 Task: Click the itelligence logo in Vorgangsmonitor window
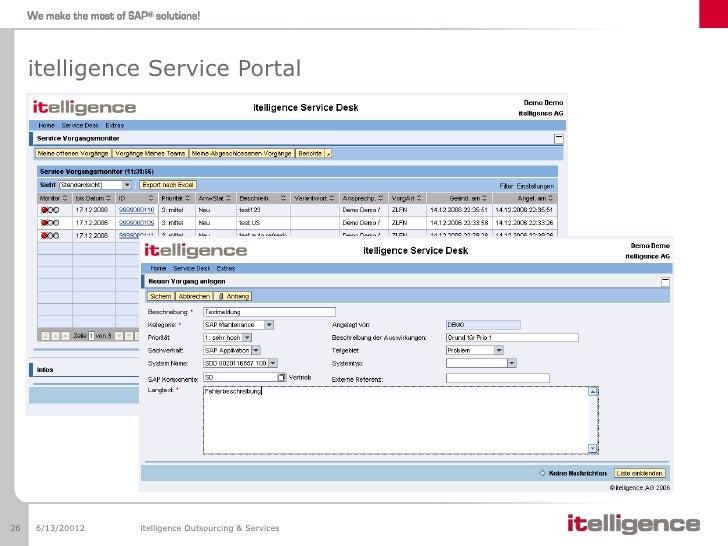tap(84, 108)
